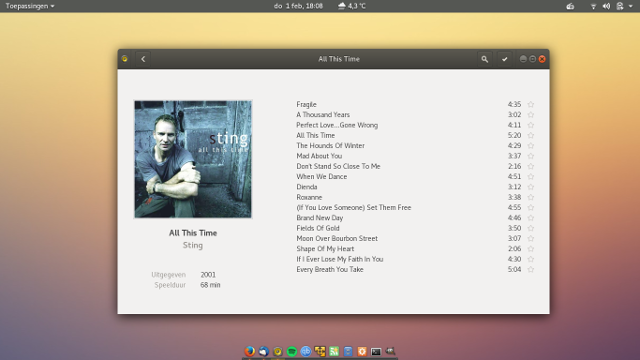Viewport: 640px width, 360px height.
Task: Play the track Fragile
Action: tap(306, 104)
